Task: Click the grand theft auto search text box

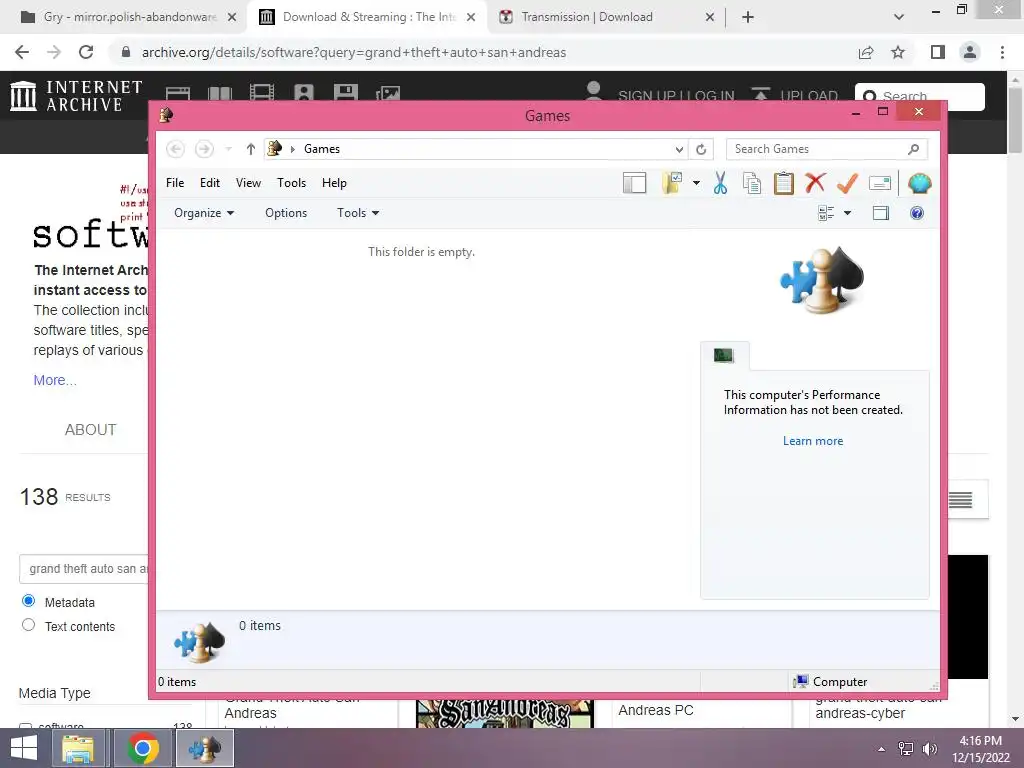Action: click(x=85, y=569)
